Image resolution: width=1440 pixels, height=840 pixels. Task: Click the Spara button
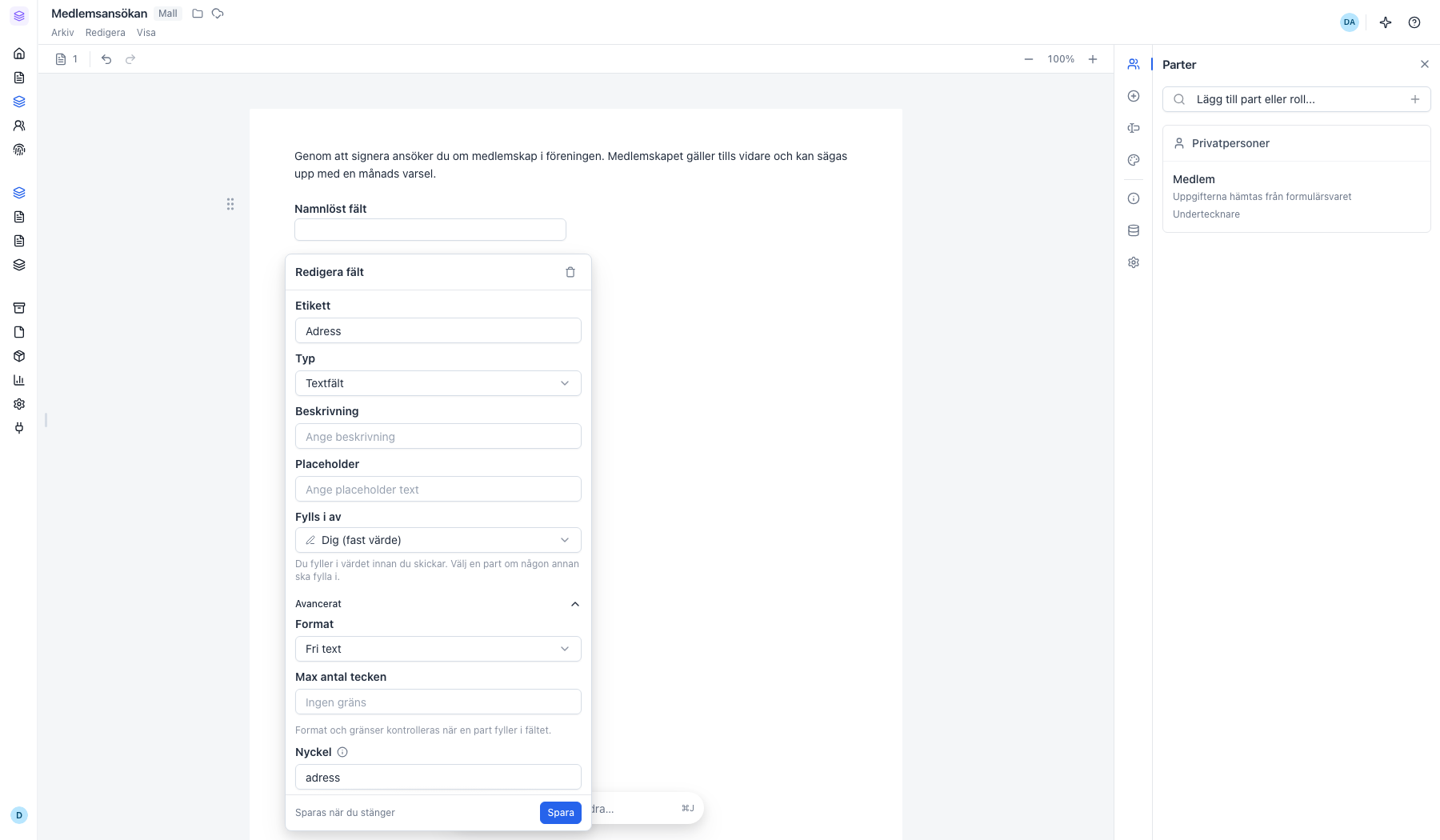point(561,813)
